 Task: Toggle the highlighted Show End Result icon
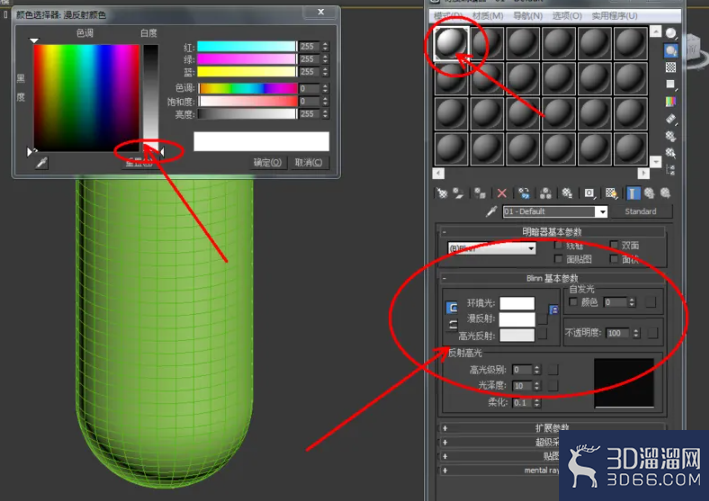tap(633, 194)
